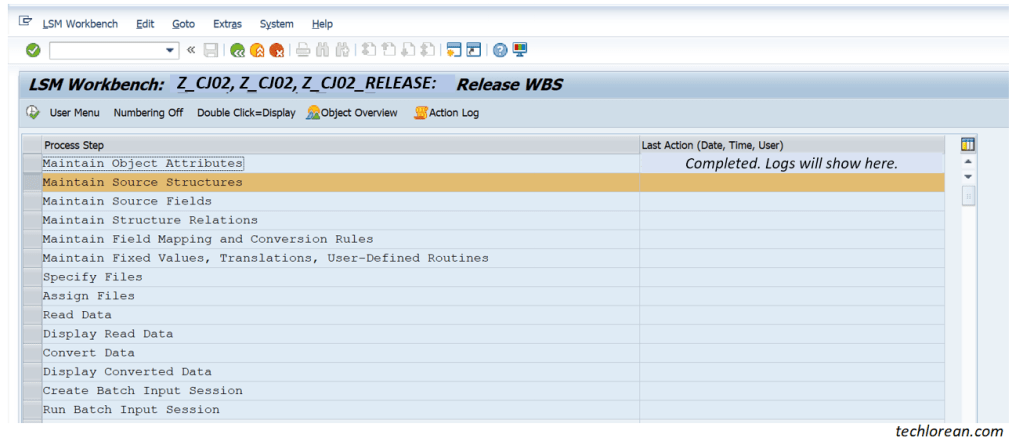Click the orange Exit icon
The image size is (1023, 445).
[257, 50]
